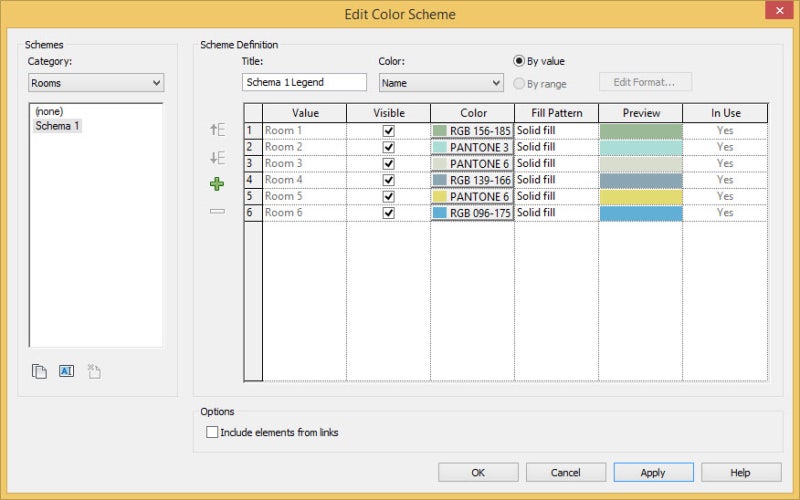Toggle visibility checkbox for Room 2
Viewport: 800px width, 500px height.
coord(388,147)
